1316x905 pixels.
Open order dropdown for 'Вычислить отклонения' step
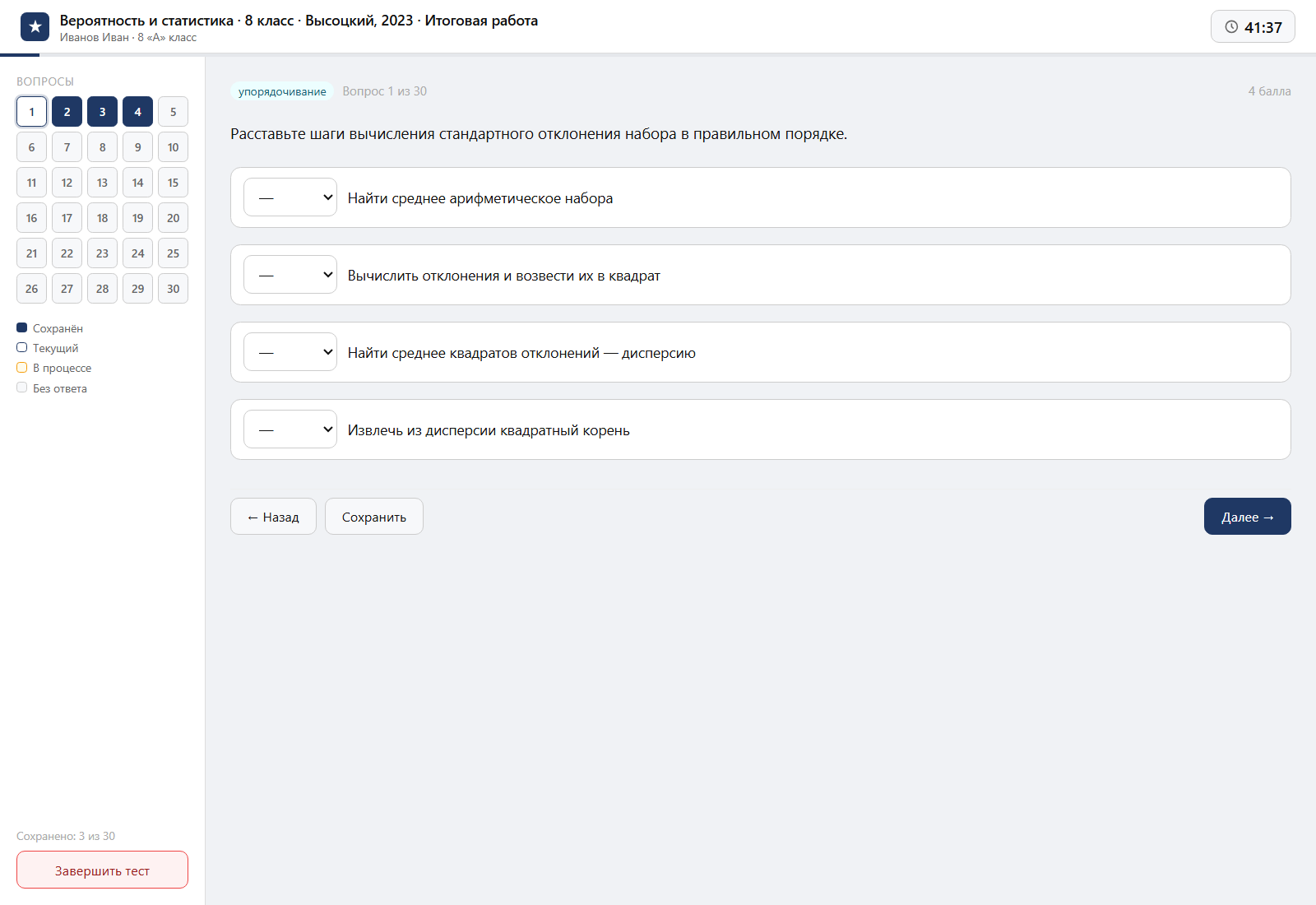click(x=290, y=275)
